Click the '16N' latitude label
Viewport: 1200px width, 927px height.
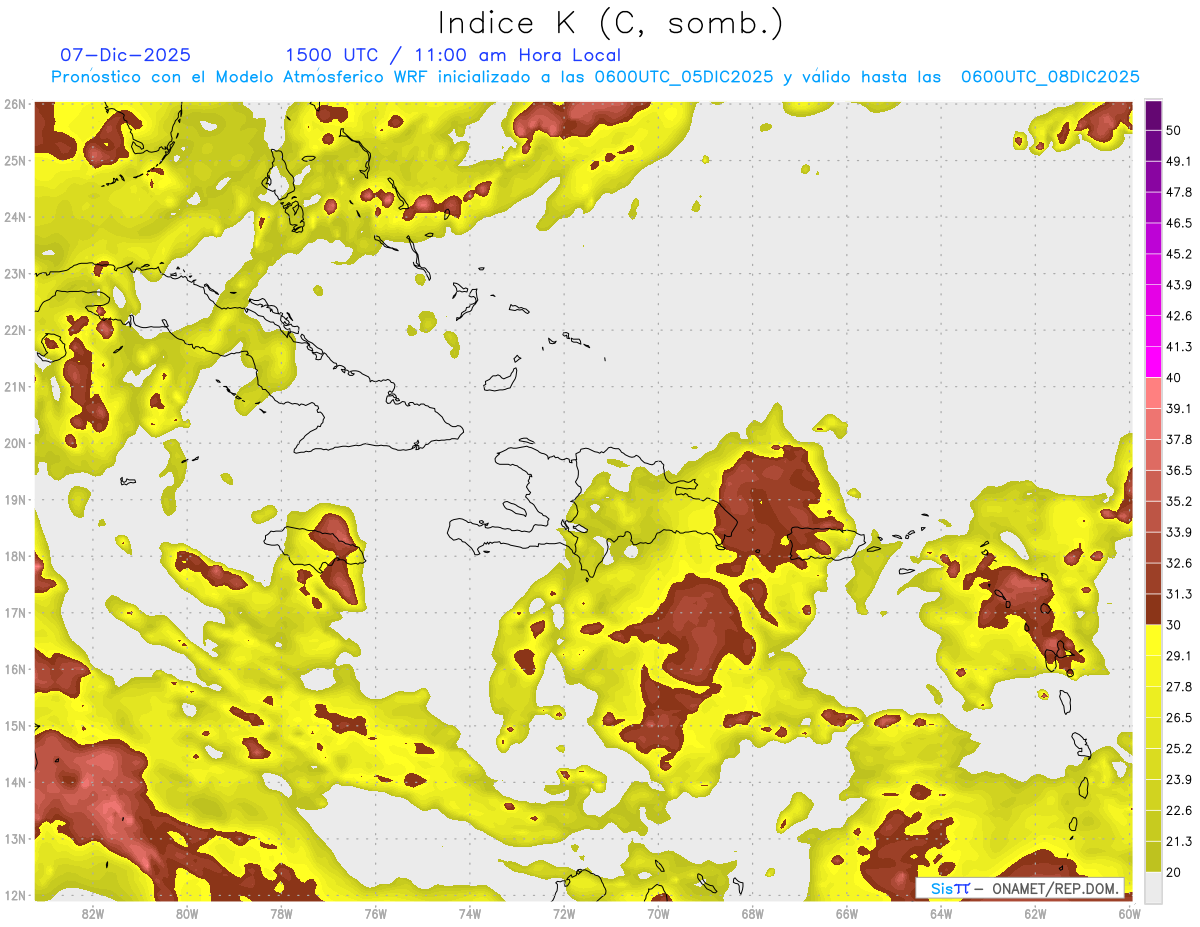pos(15,669)
